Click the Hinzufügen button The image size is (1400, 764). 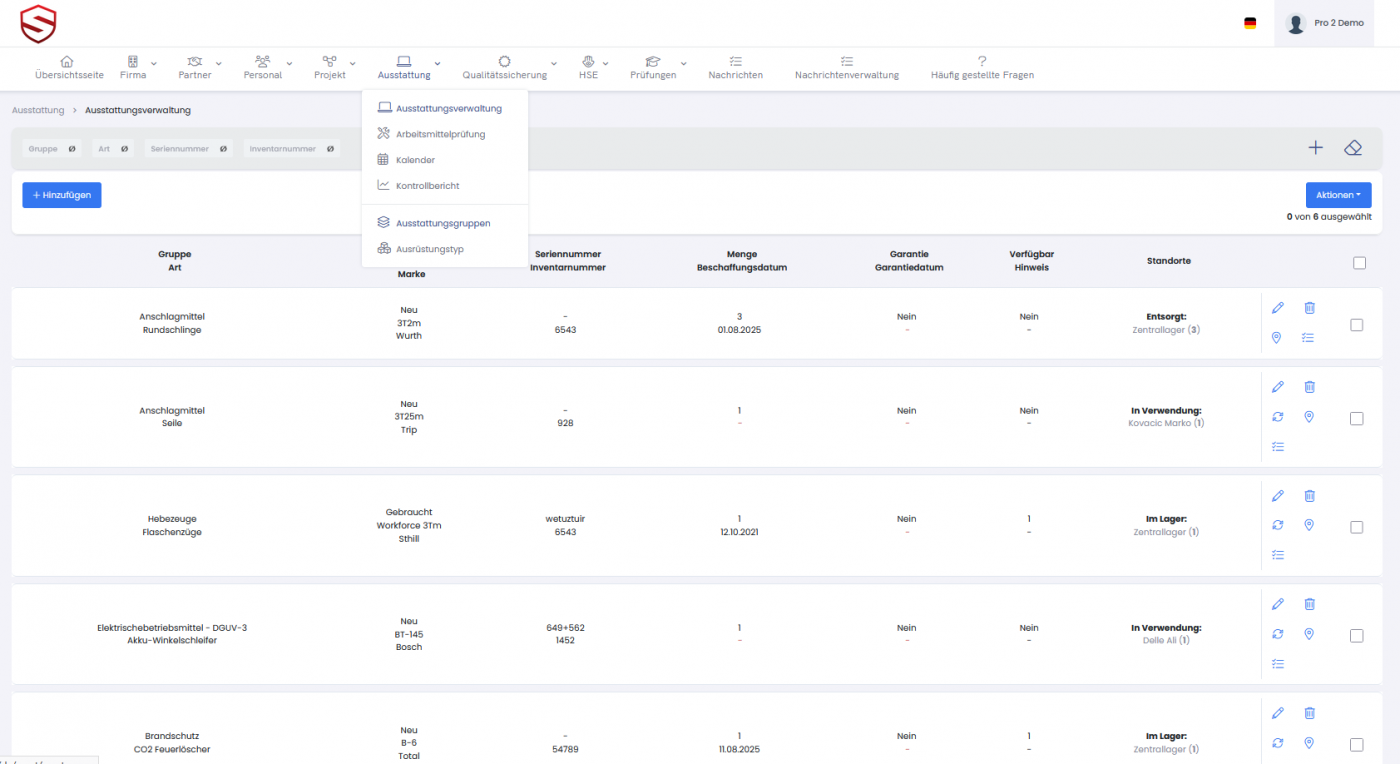(x=62, y=195)
